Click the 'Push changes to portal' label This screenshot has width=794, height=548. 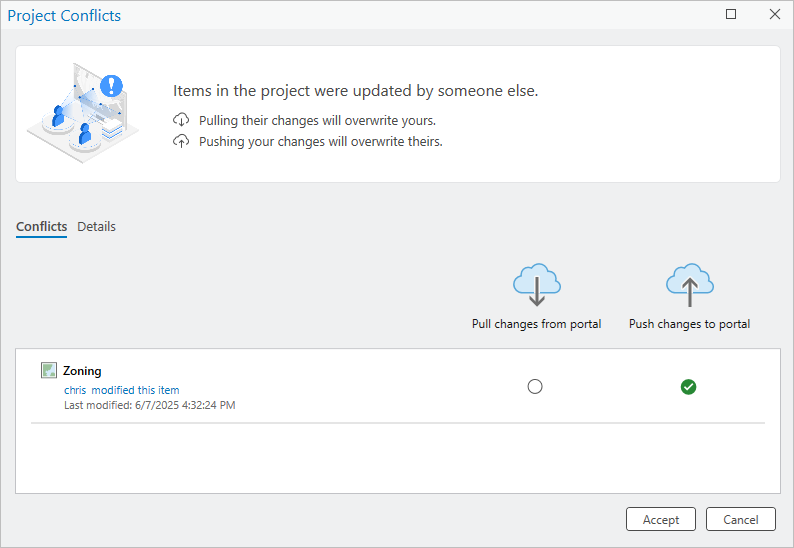point(689,324)
